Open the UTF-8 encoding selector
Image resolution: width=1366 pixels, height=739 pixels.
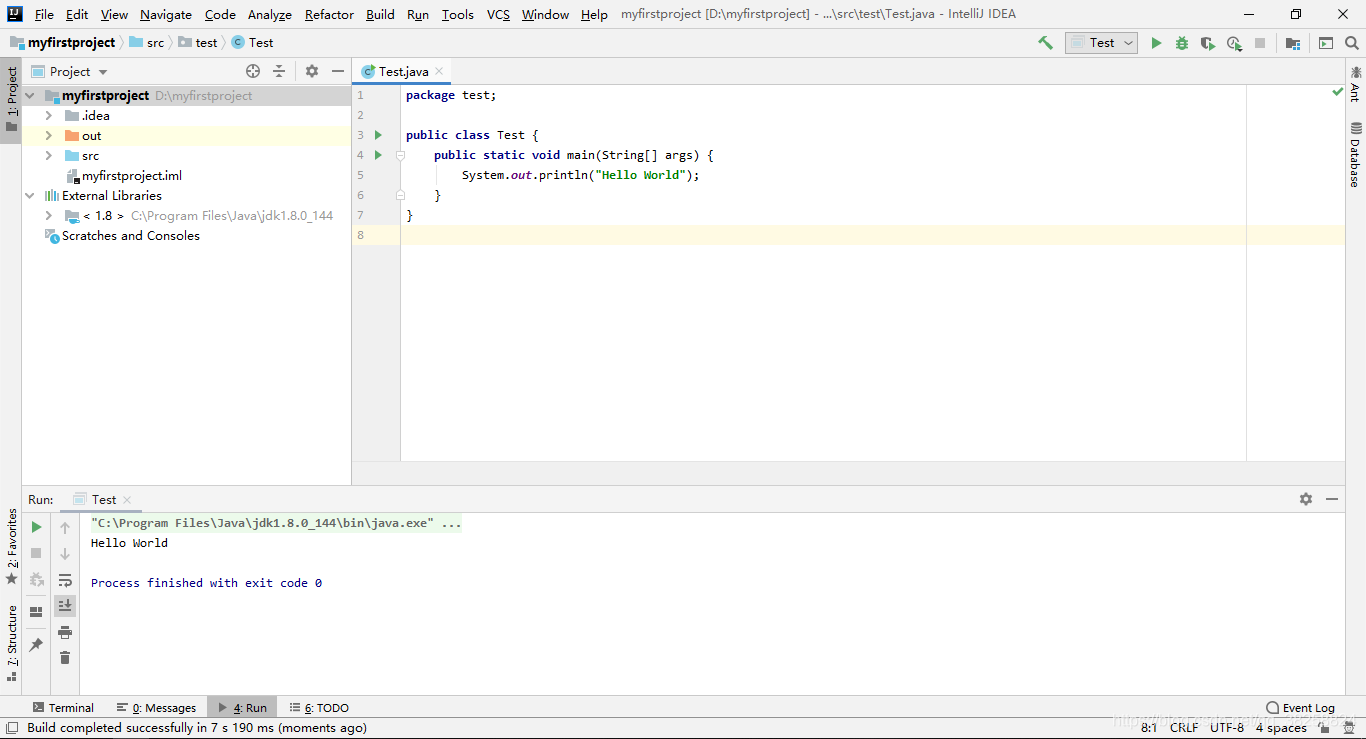click(x=1227, y=728)
